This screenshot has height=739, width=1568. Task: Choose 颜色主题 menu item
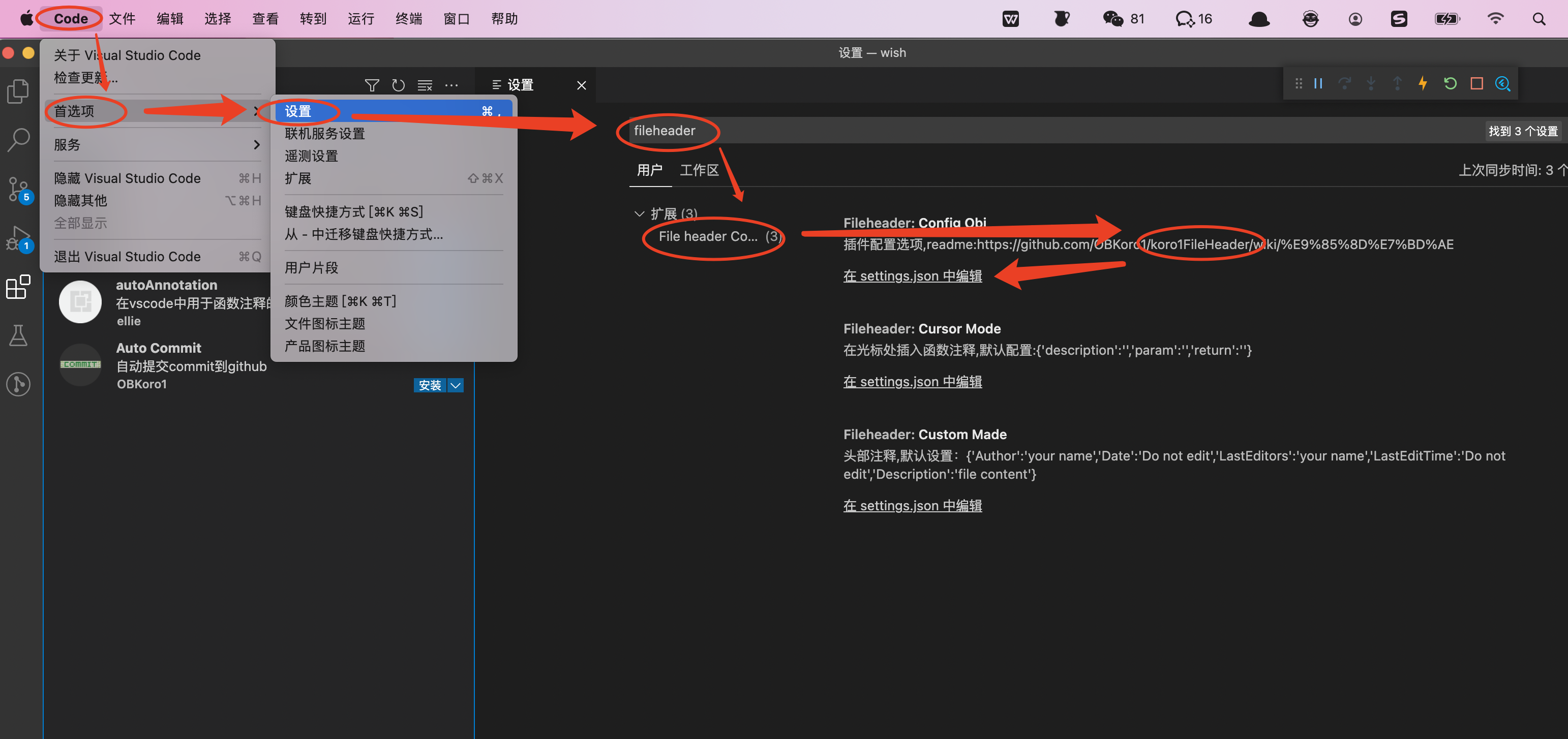point(393,301)
